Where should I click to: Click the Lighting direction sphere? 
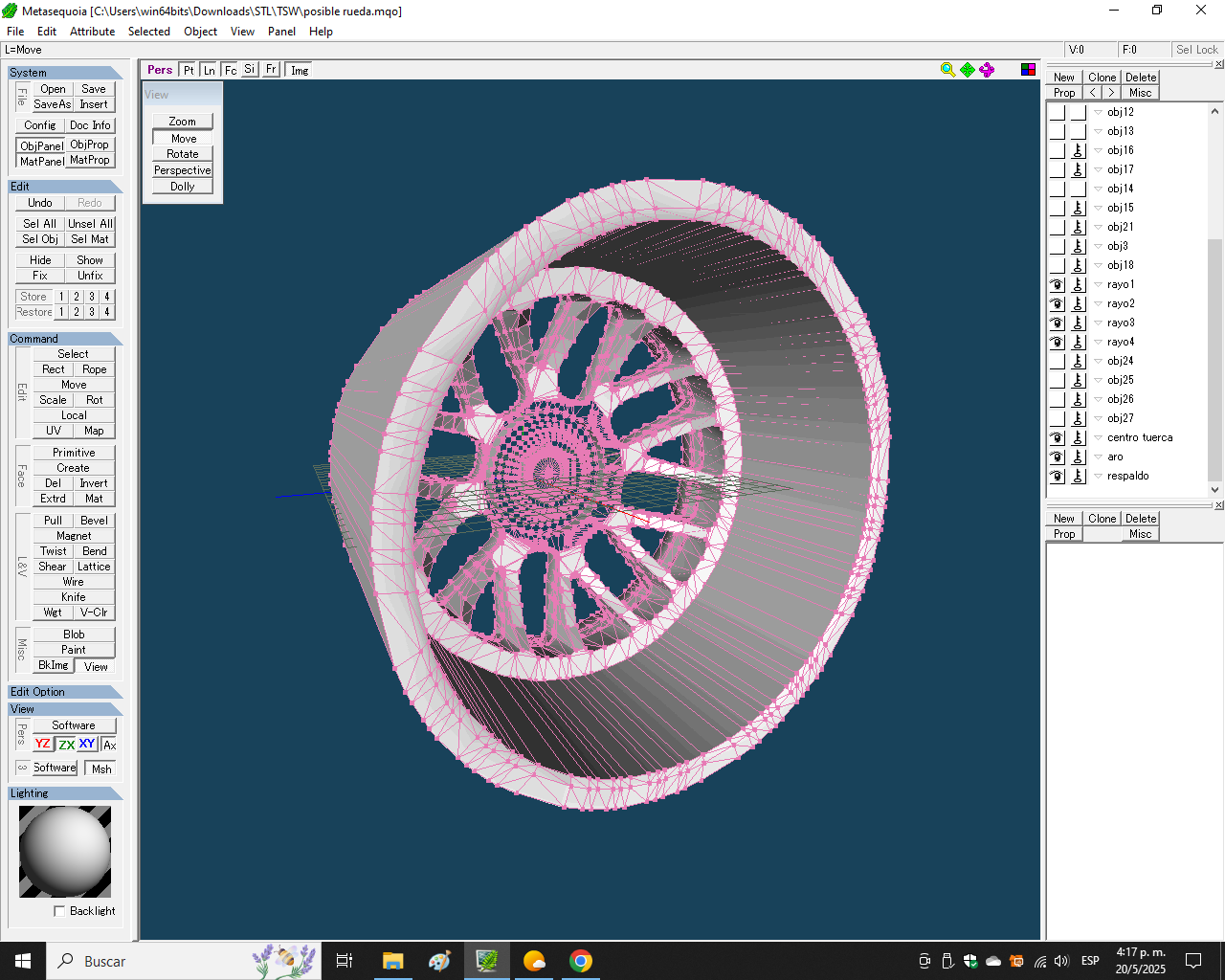coord(65,851)
